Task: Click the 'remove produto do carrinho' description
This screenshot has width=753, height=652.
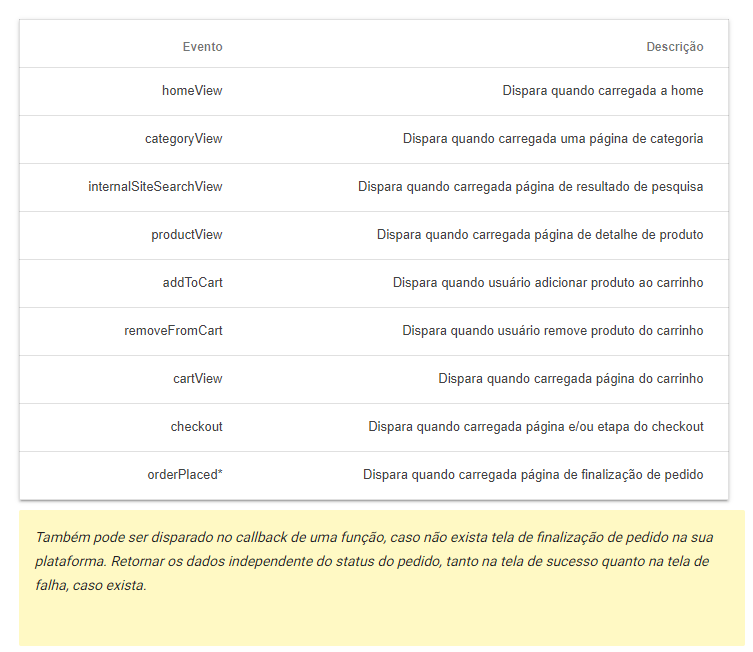Action: 553,331
